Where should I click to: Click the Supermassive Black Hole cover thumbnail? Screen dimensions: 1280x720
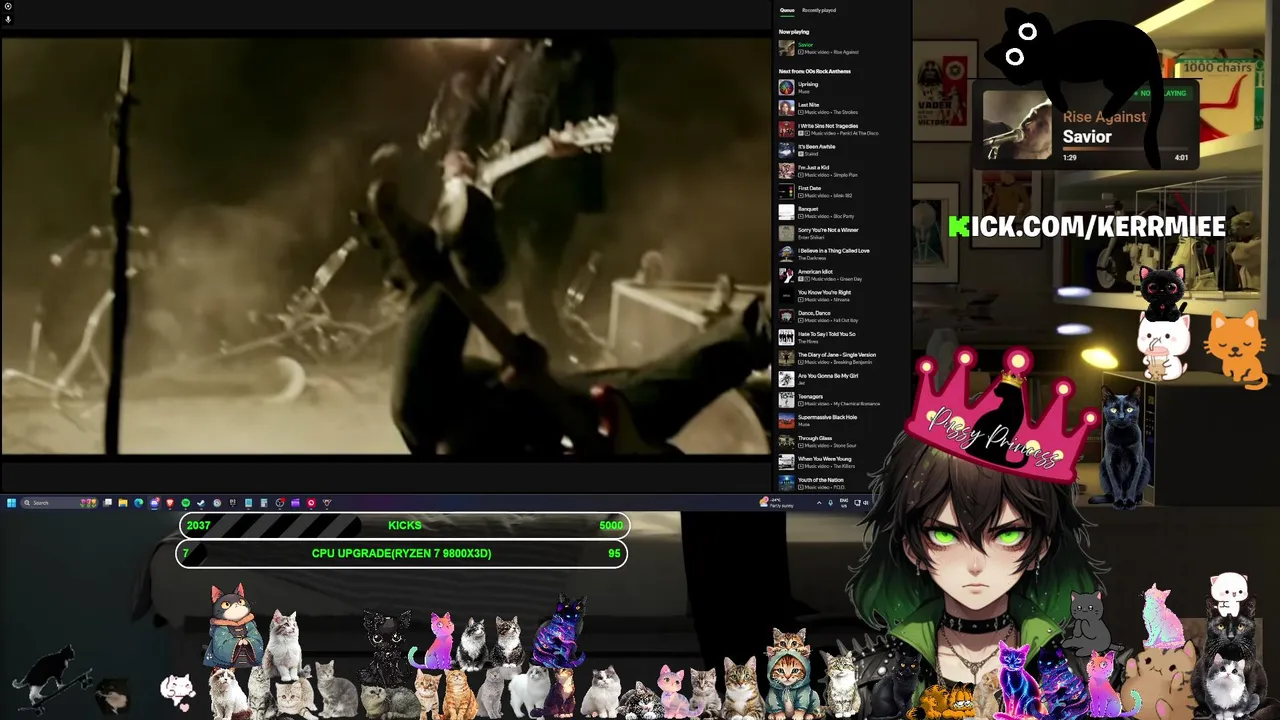[x=786, y=421]
